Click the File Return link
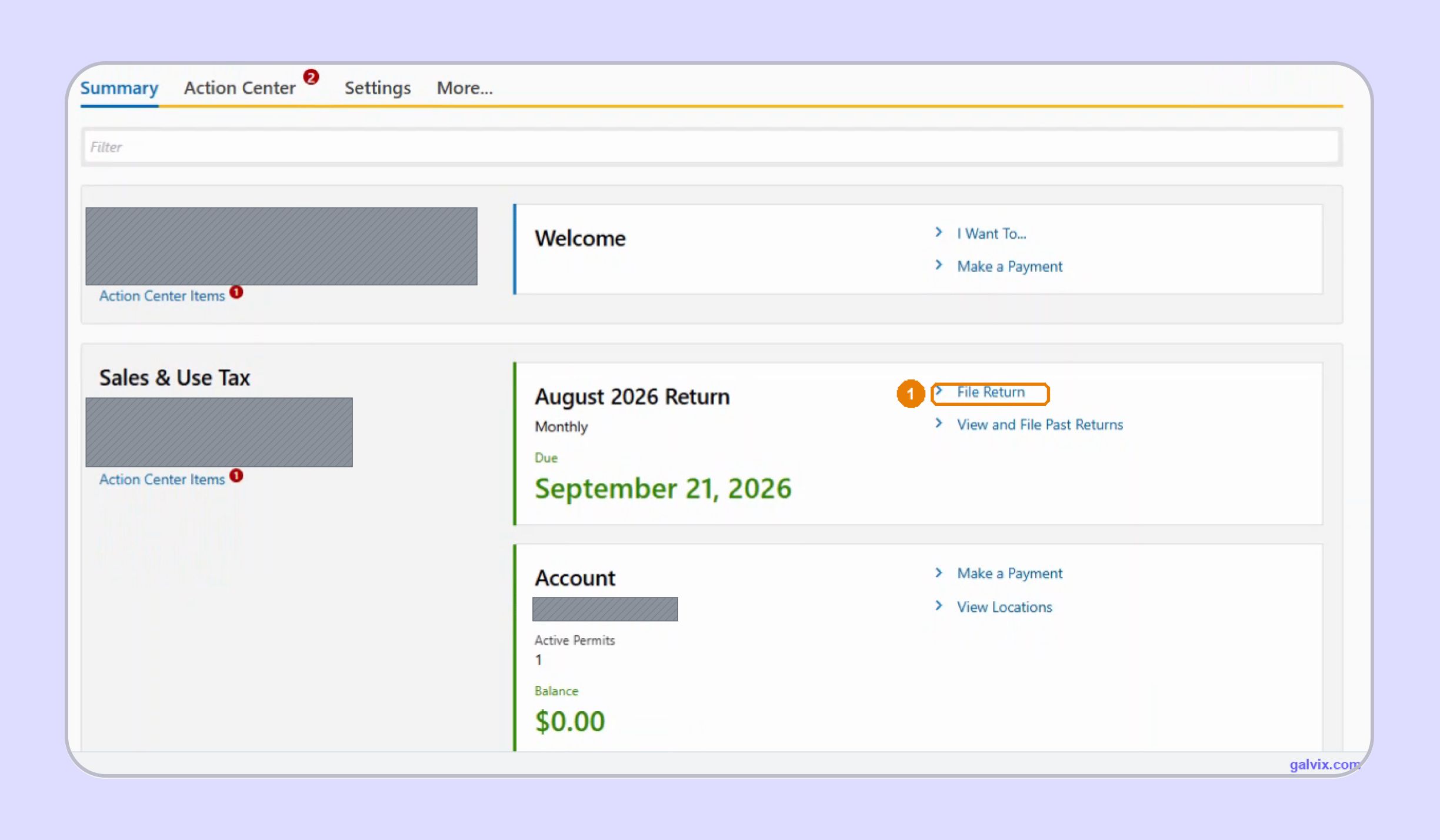 [991, 392]
